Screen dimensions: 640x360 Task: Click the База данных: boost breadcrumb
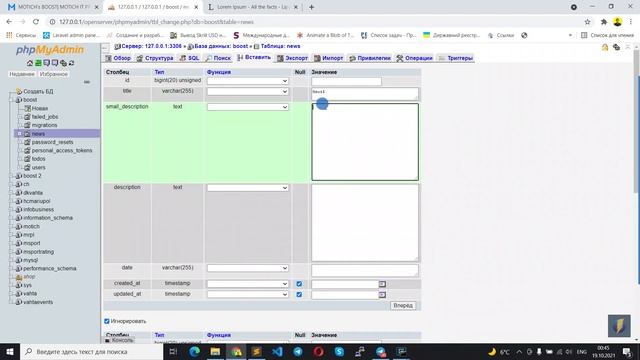(x=221, y=47)
